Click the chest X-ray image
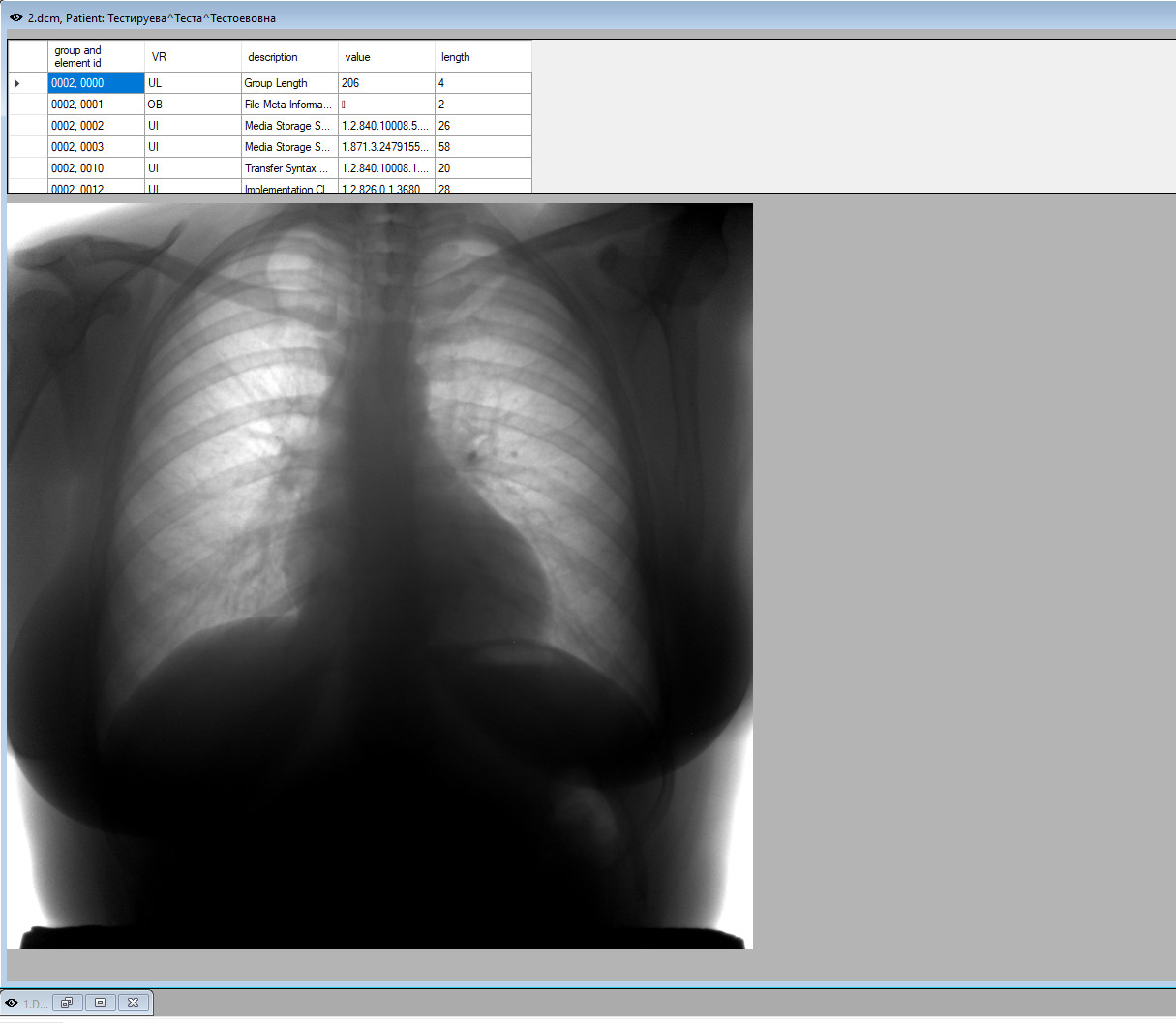The height and width of the screenshot is (1023, 1176). (x=379, y=576)
